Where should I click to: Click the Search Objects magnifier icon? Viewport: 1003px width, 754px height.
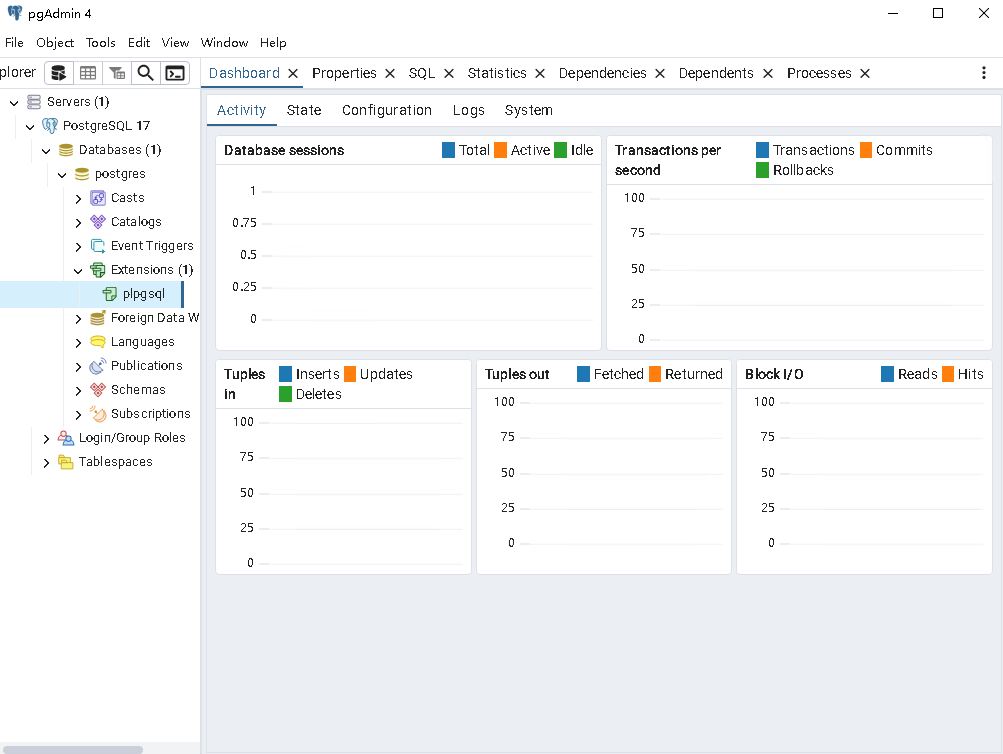[145, 73]
